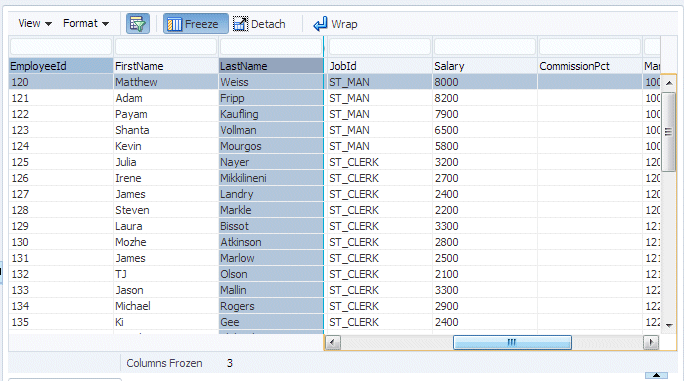Click the LastName filter field
Viewport: 684px width, 381px height.
(271, 46)
